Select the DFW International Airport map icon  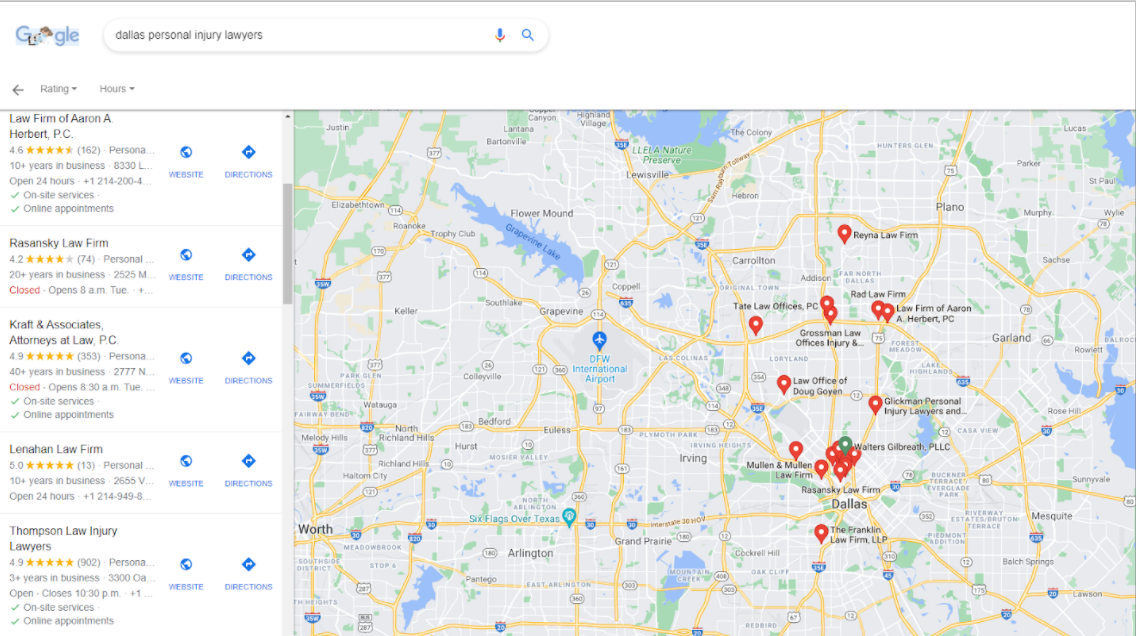[x=599, y=342]
